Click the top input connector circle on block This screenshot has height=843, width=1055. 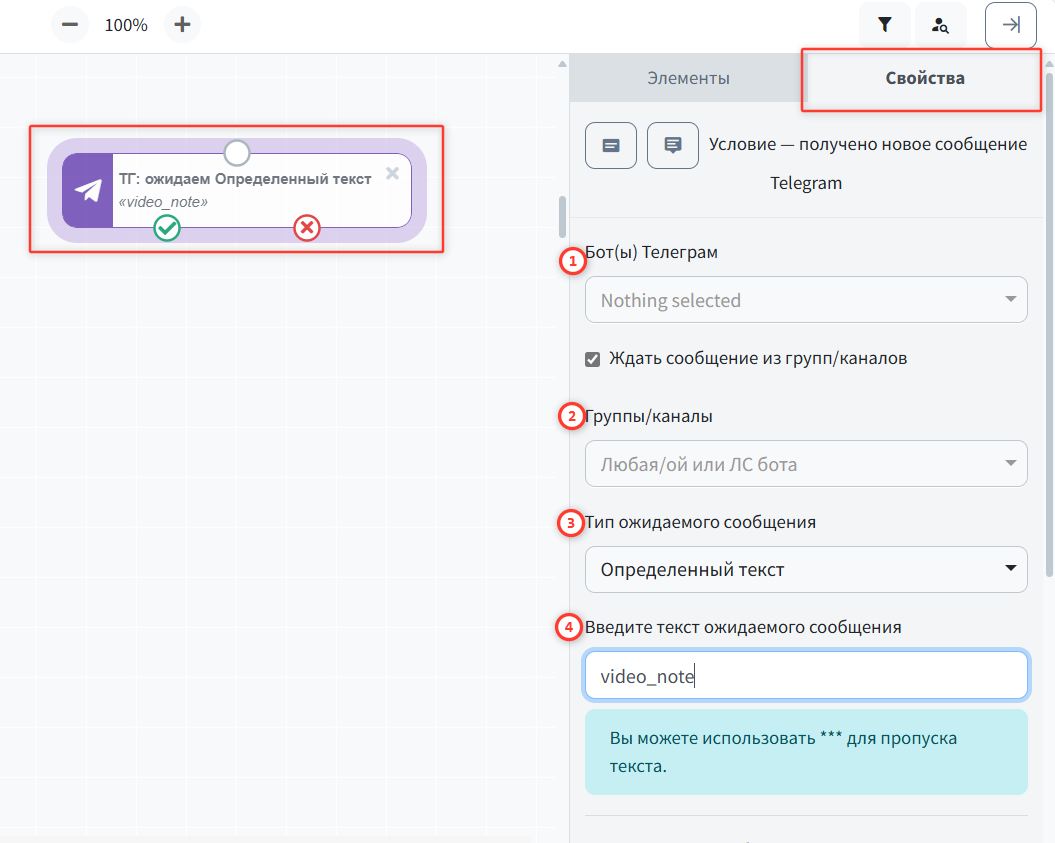(x=237, y=153)
